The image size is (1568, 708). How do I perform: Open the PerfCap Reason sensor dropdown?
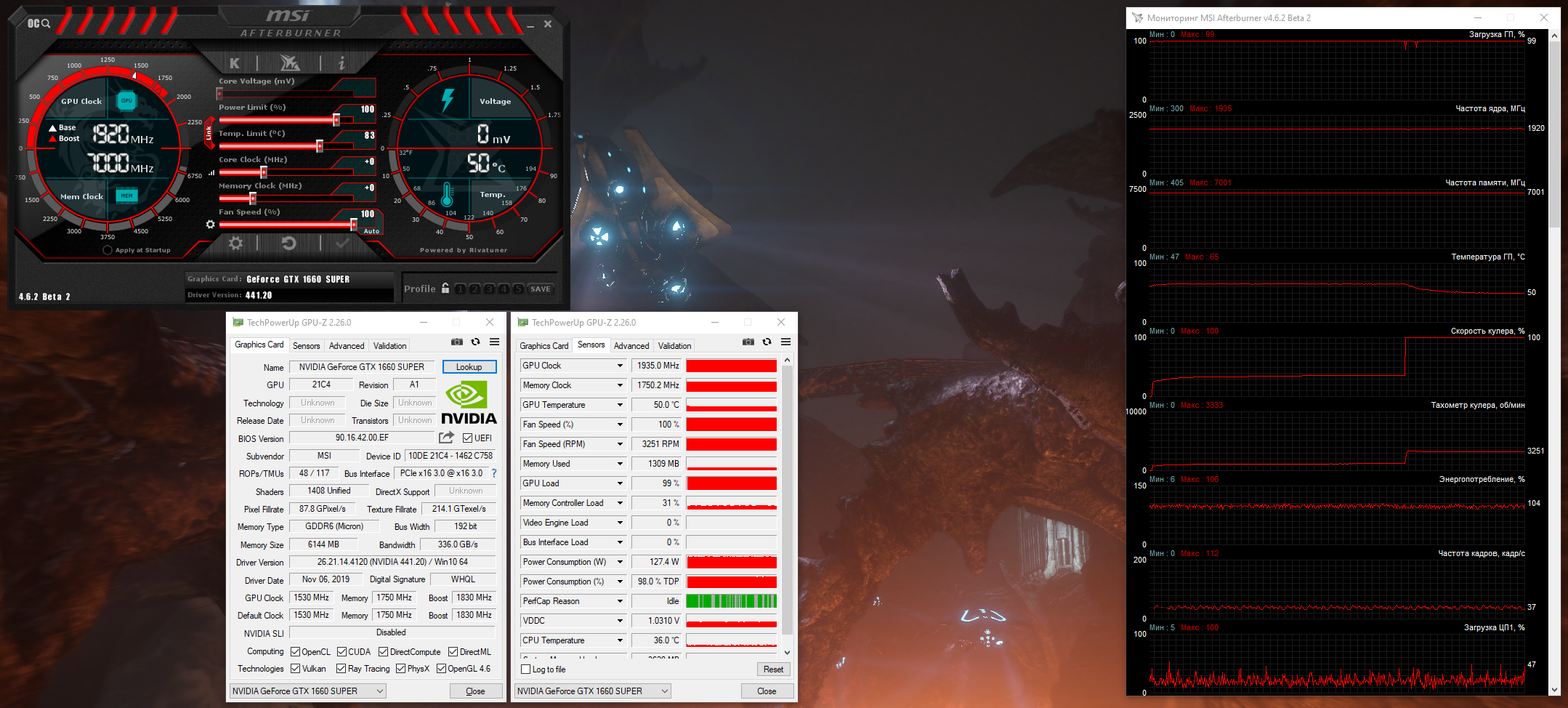coord(620,601)
